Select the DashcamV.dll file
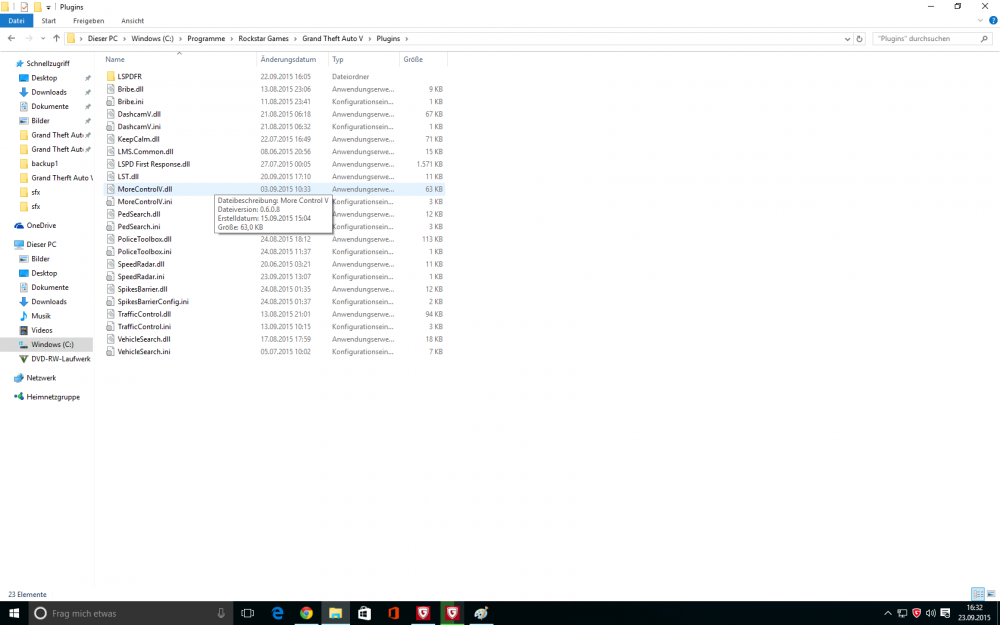 tap(139, 114)
